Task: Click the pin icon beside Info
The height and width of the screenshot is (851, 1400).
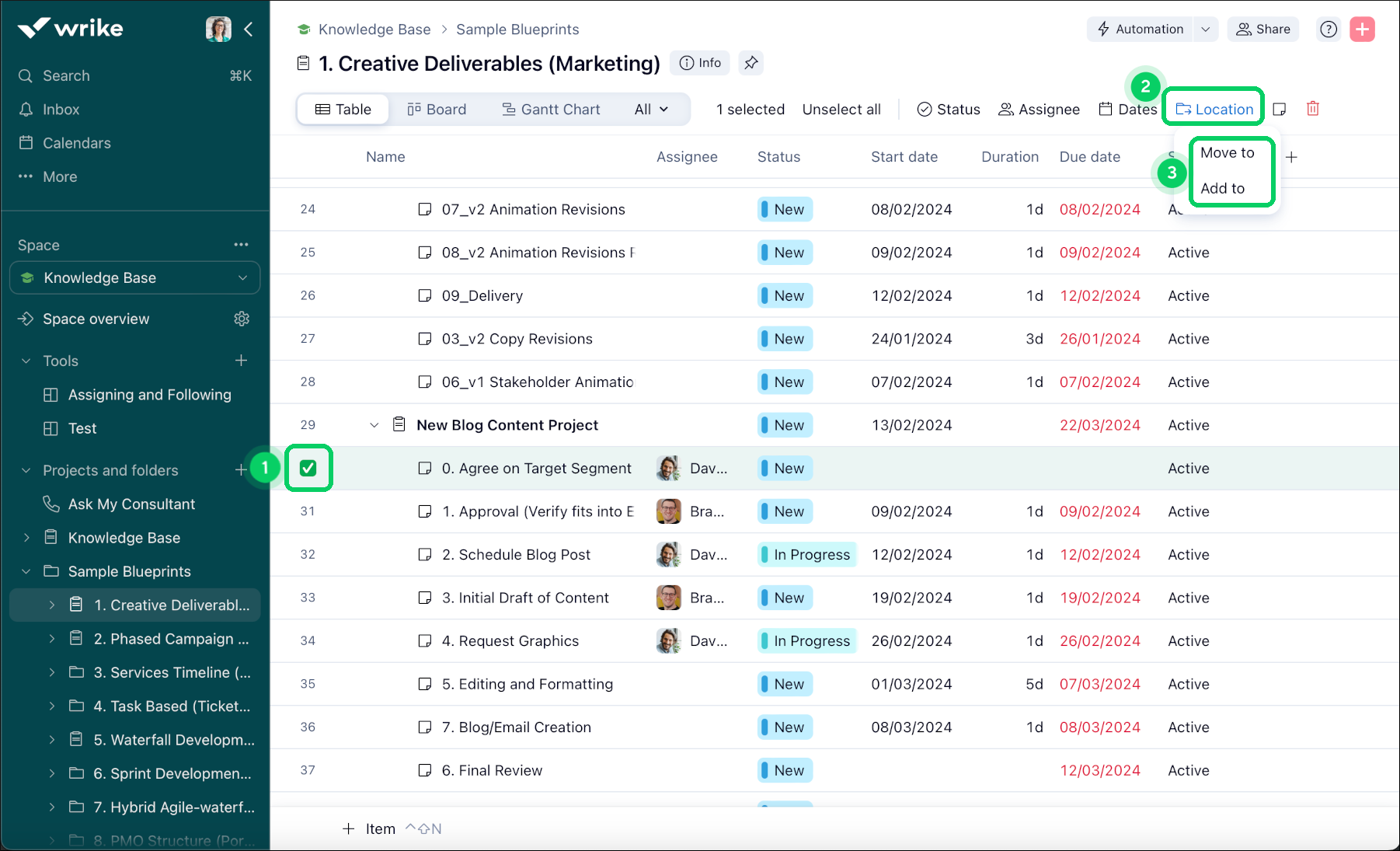Action: point(750,63)
